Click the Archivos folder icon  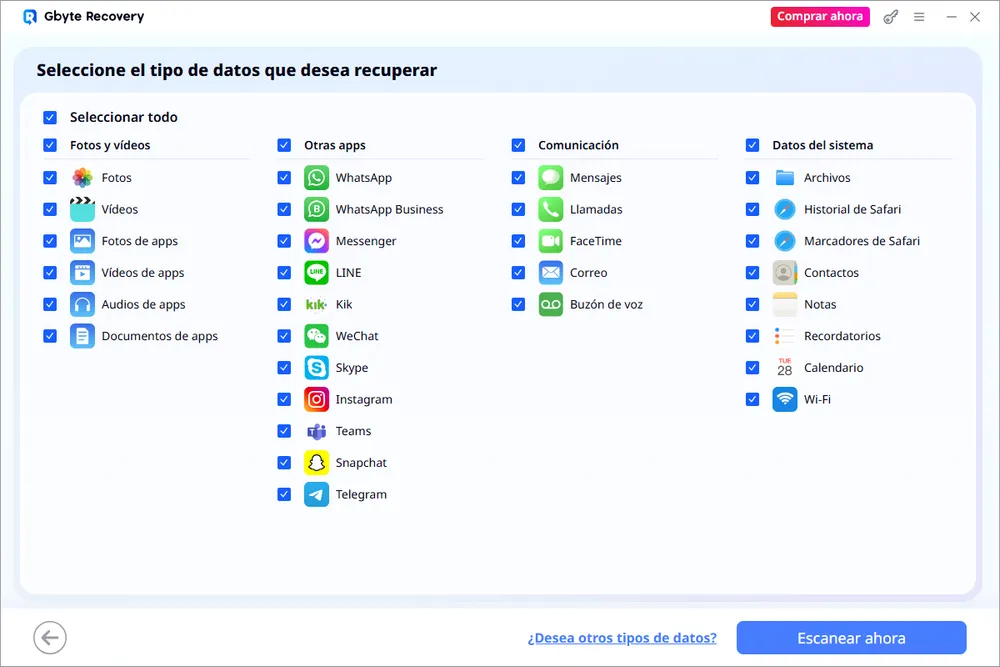tap(784, 178)
